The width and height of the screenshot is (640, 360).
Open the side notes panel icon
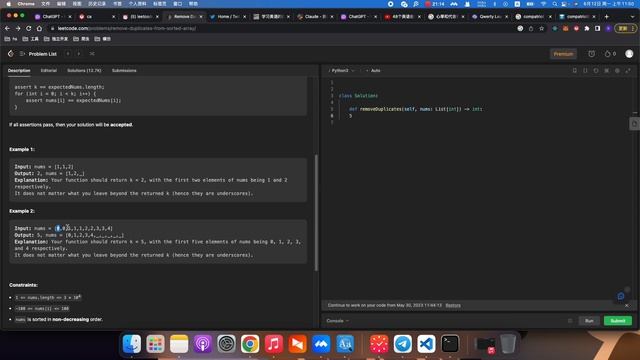(634, 124)
